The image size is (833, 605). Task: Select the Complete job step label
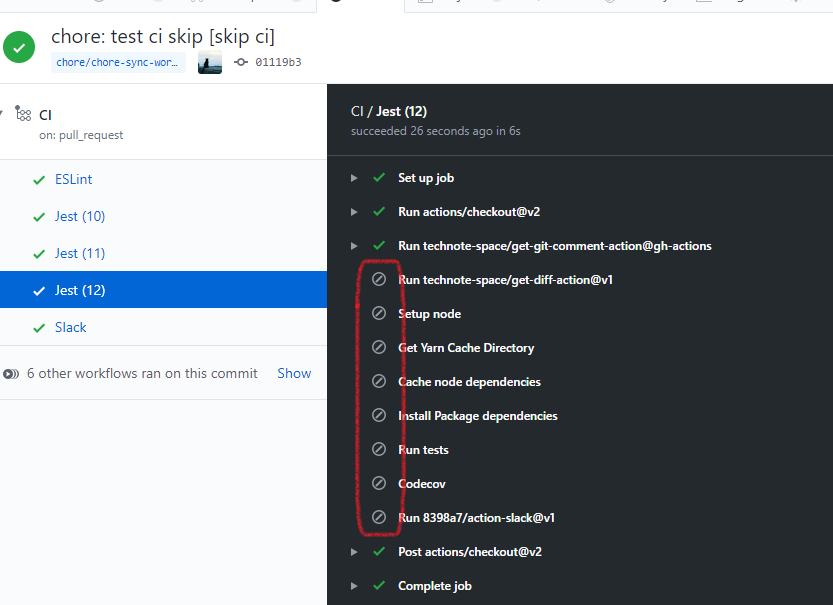click(x=435, y=586)
